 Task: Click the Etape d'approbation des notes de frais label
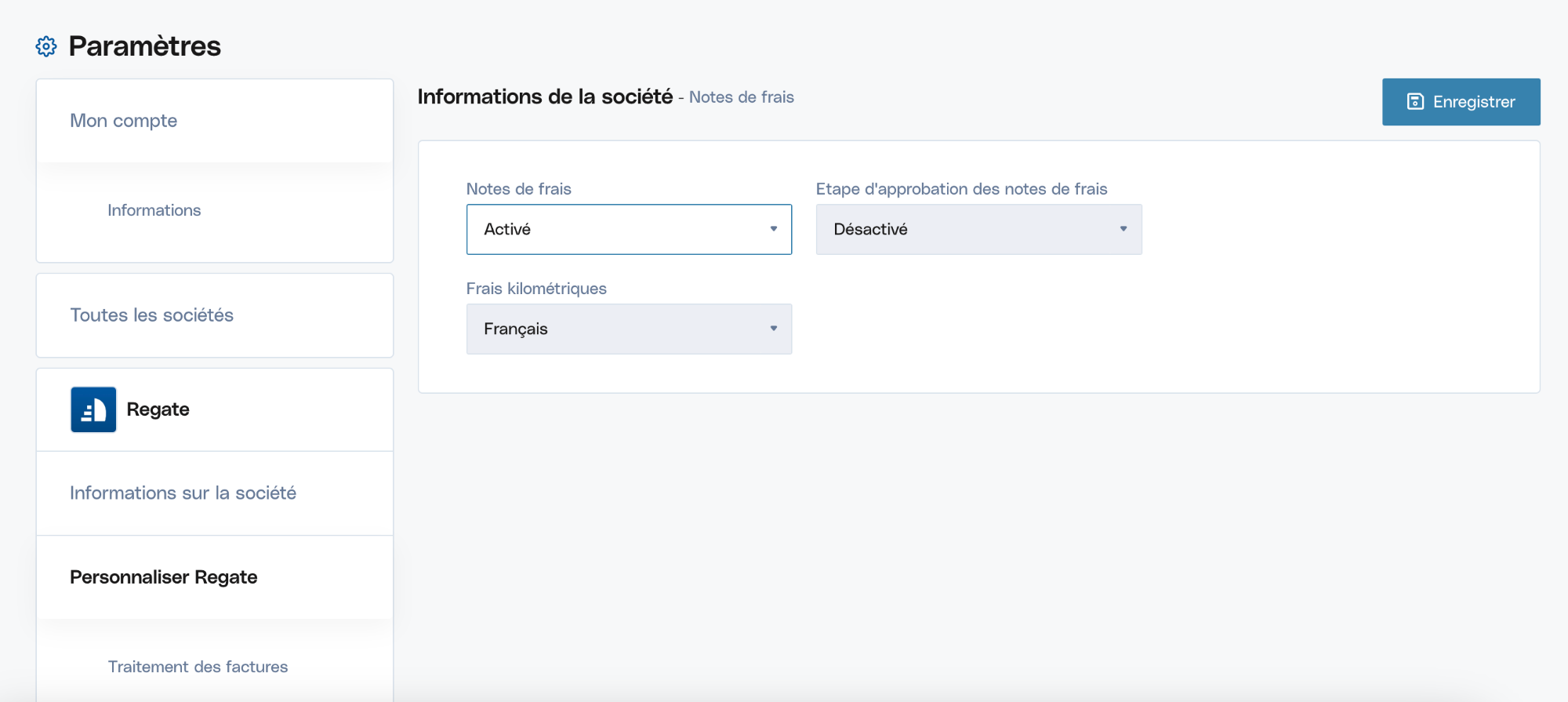point(961,189)
